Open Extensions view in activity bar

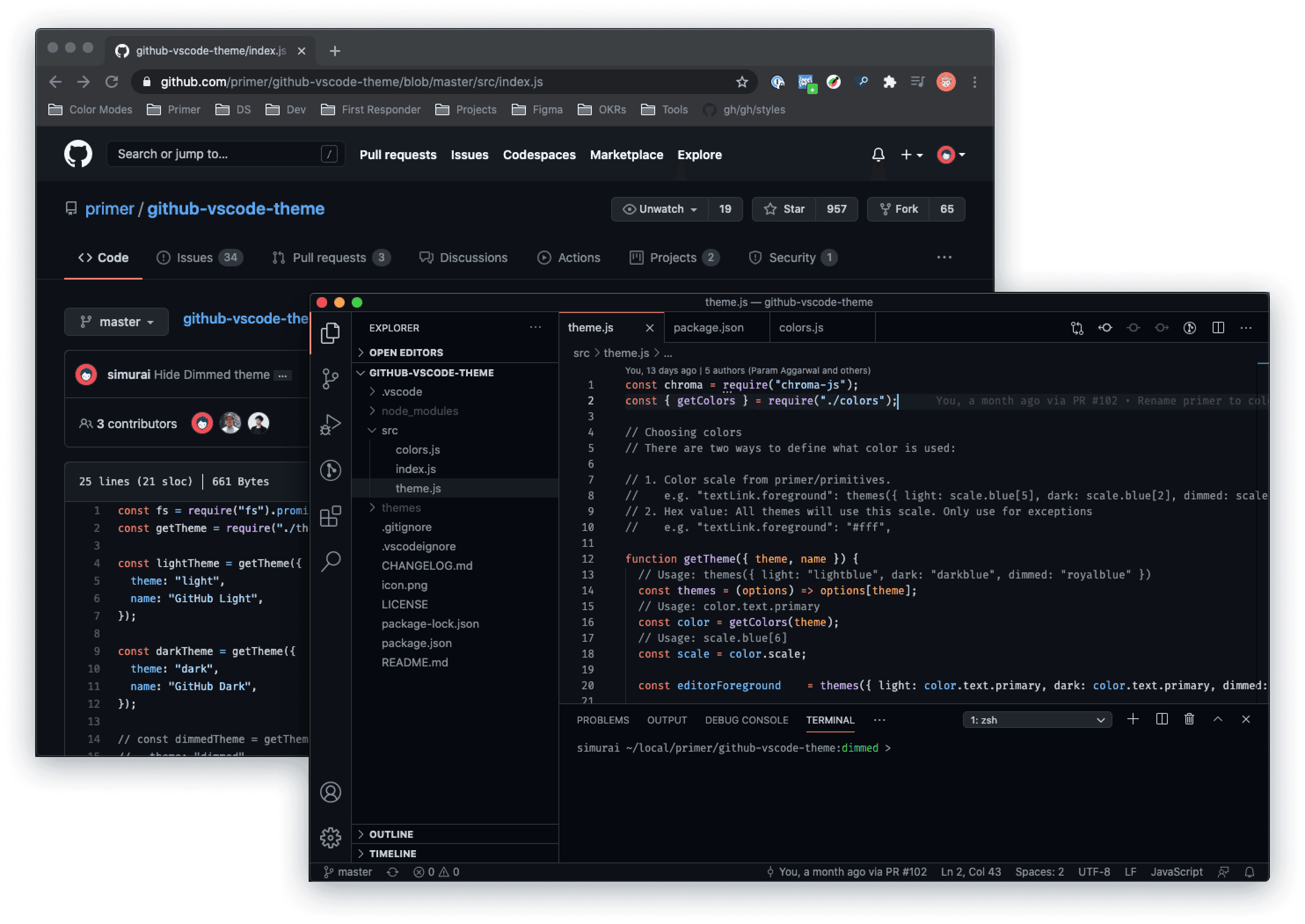(x=330, y=517)
